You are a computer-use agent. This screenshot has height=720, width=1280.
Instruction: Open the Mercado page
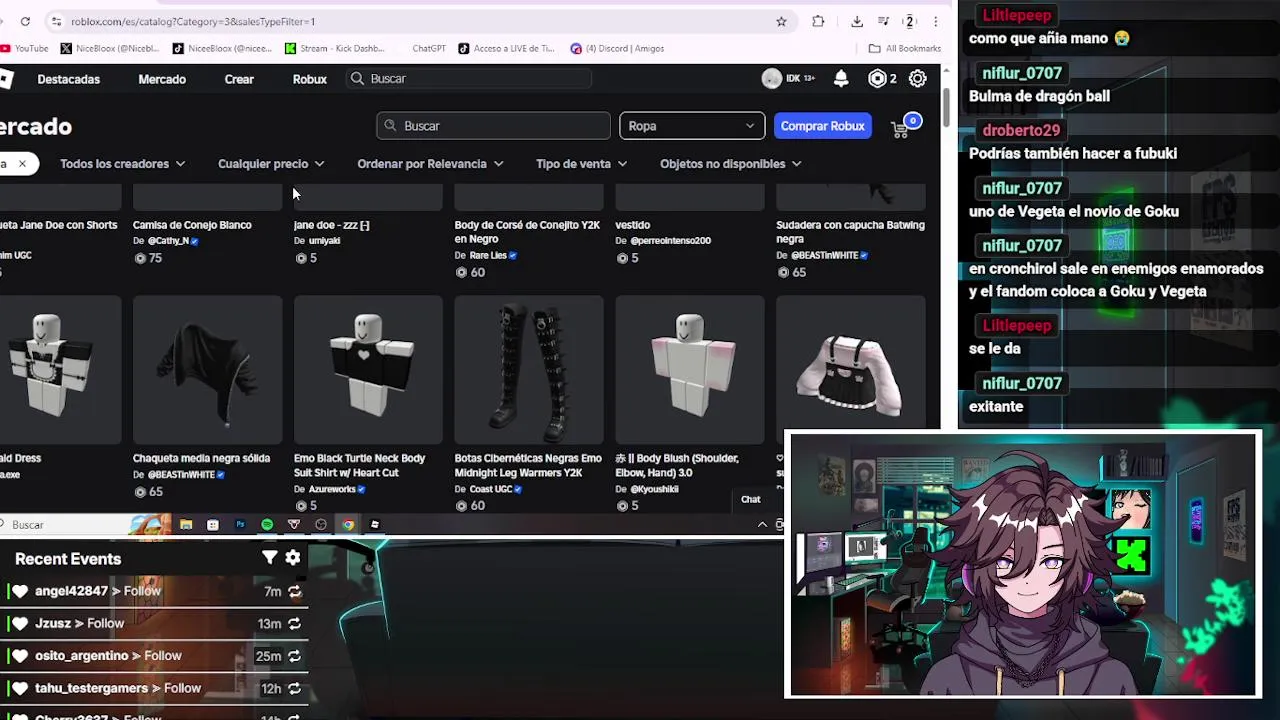coord(162,79)
